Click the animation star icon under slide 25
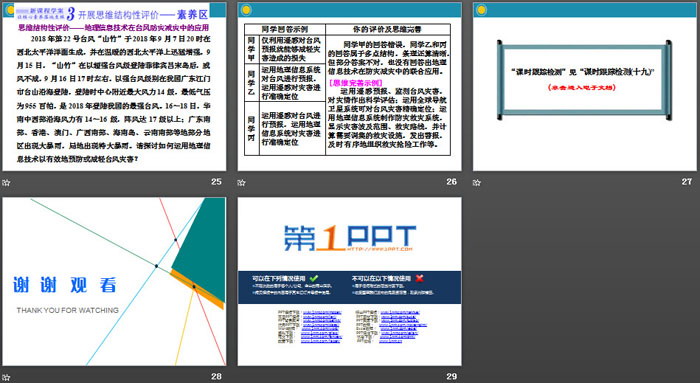700x383 pixels. (6, 183)
